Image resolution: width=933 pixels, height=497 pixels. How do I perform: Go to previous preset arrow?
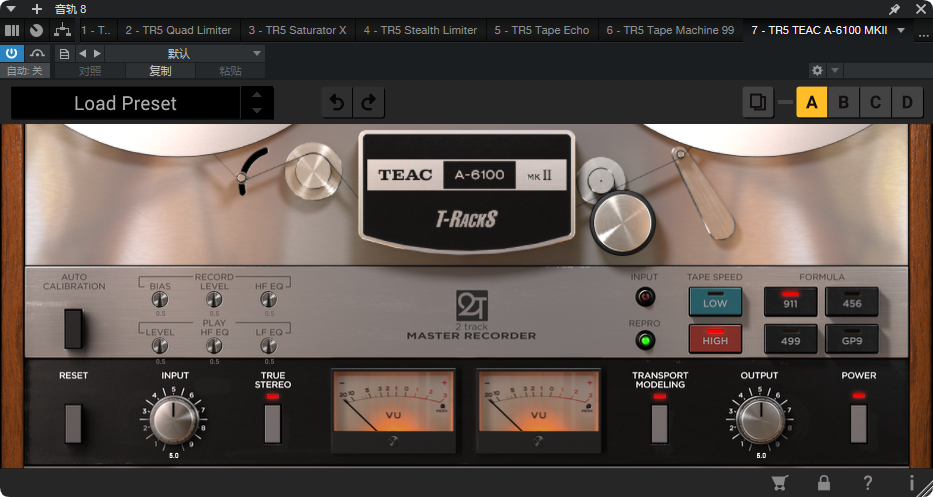click(83, 54)
